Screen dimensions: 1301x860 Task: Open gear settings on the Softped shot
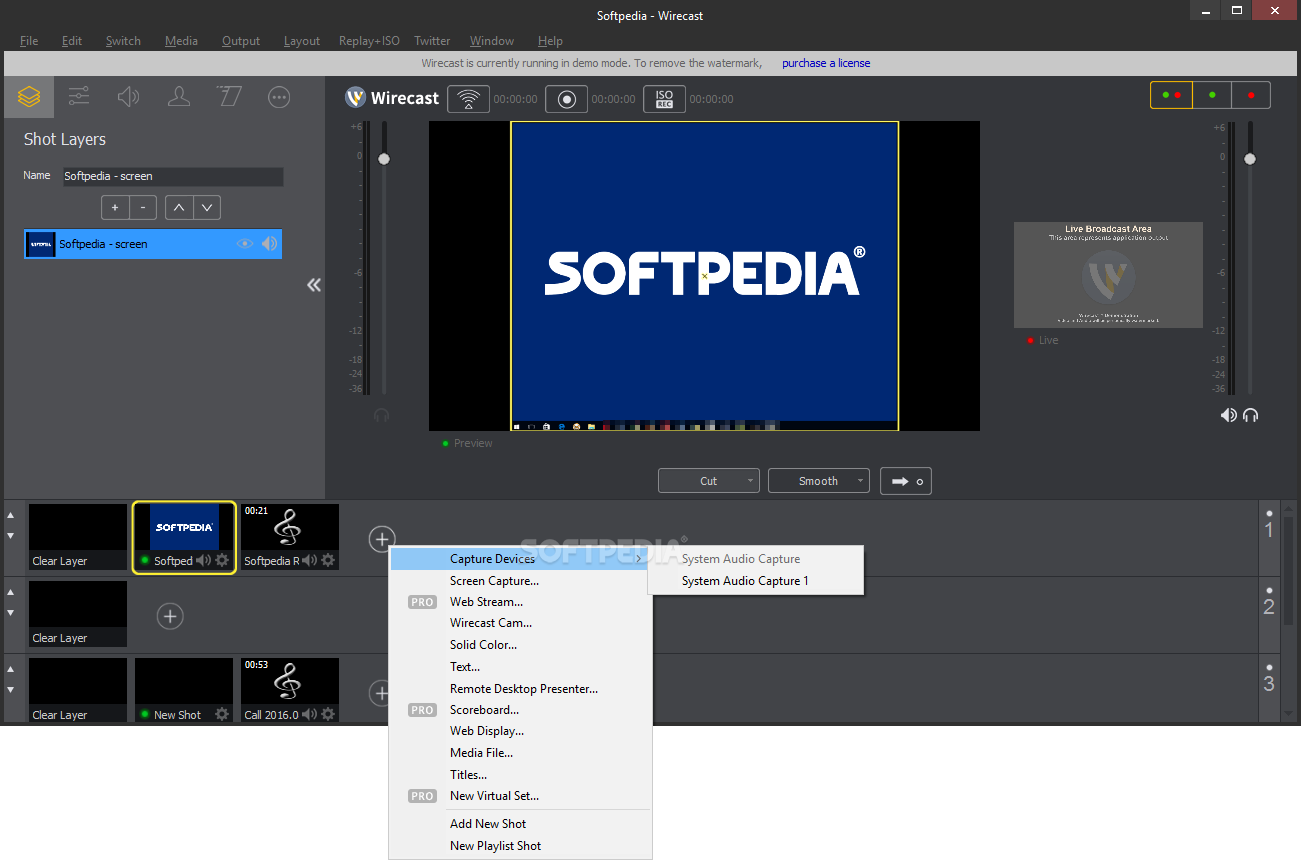(x=222, y=561)
